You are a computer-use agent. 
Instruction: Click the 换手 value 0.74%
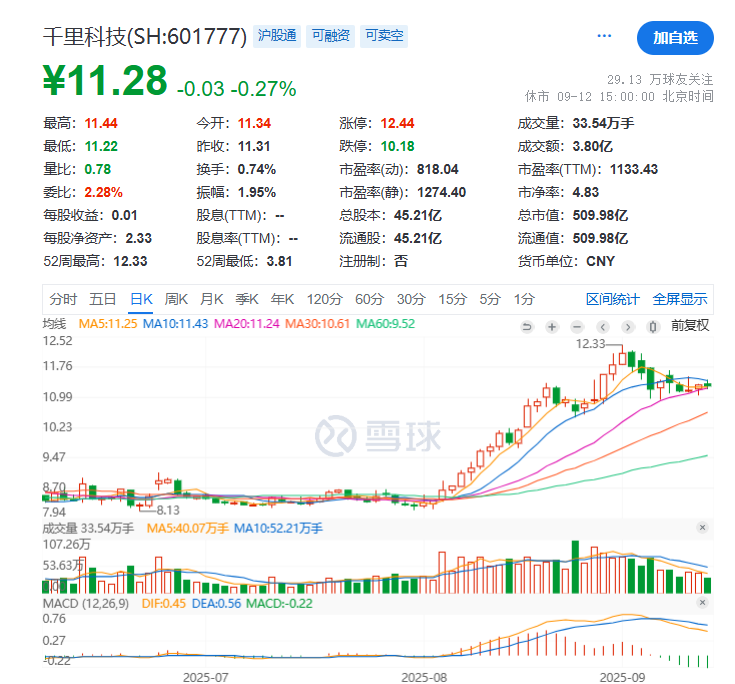256,169
